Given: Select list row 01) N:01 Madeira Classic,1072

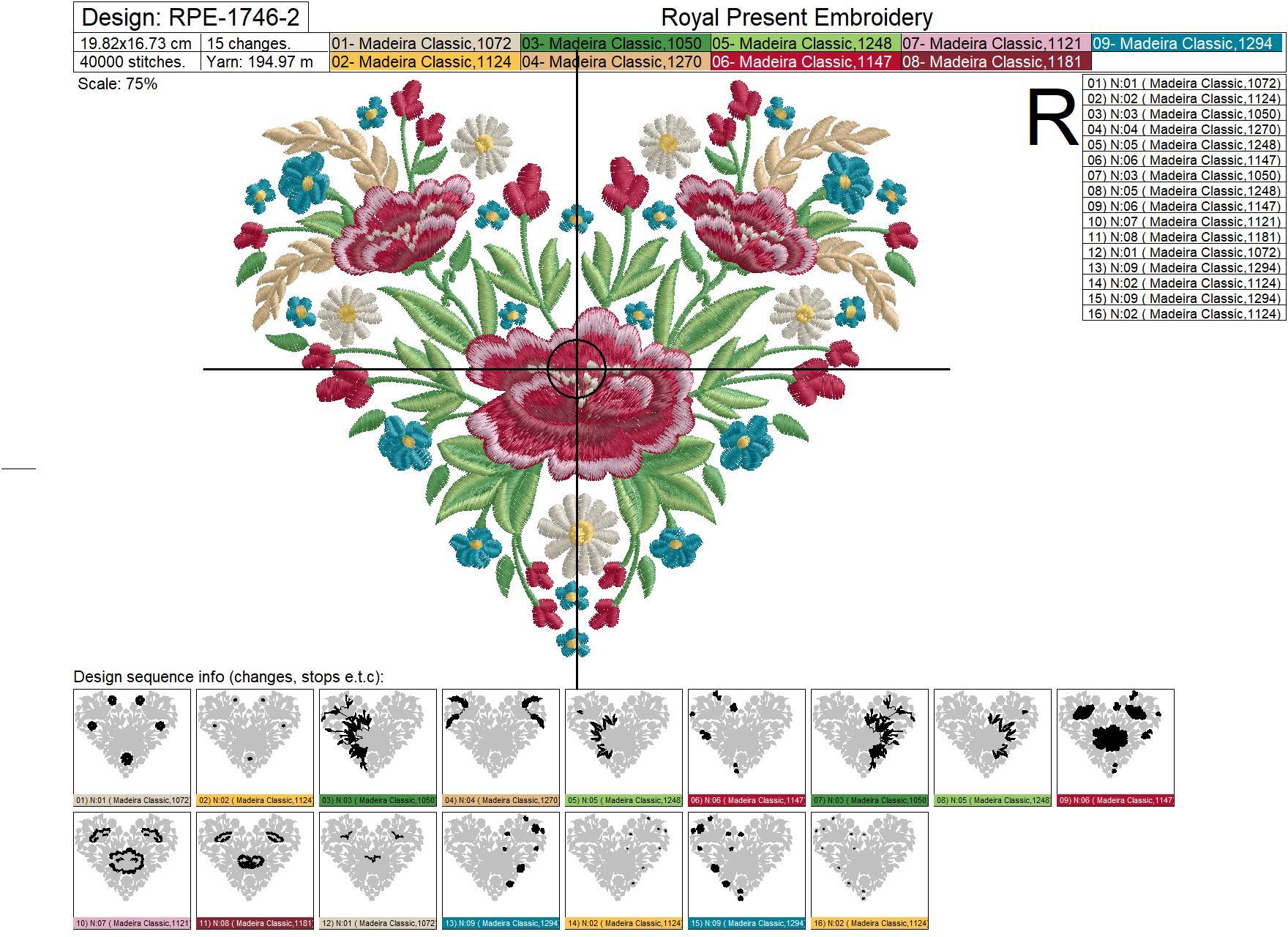Looking at the screenshot, I should (1183, 83).
